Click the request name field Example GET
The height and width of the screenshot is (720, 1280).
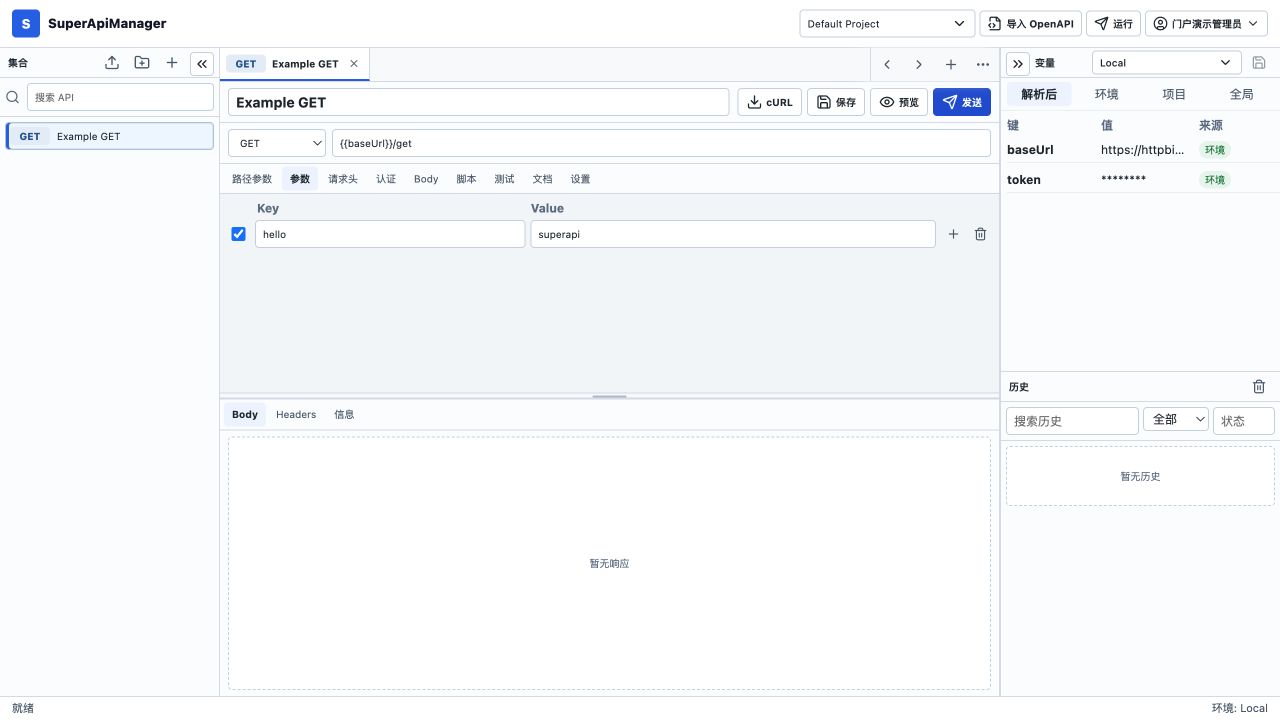(478, 102)
